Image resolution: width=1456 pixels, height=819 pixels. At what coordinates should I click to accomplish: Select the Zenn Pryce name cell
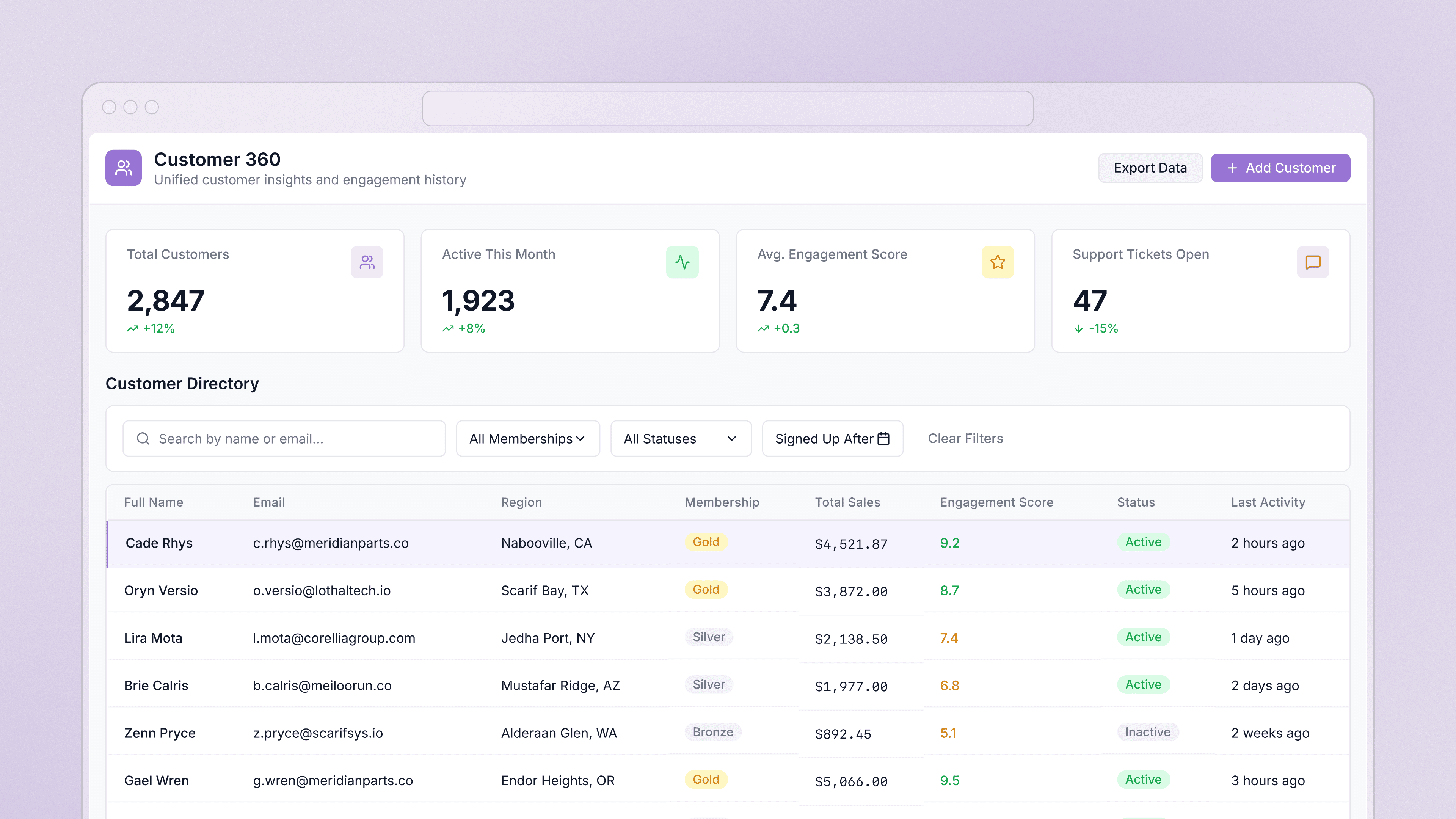click(160, 733)
